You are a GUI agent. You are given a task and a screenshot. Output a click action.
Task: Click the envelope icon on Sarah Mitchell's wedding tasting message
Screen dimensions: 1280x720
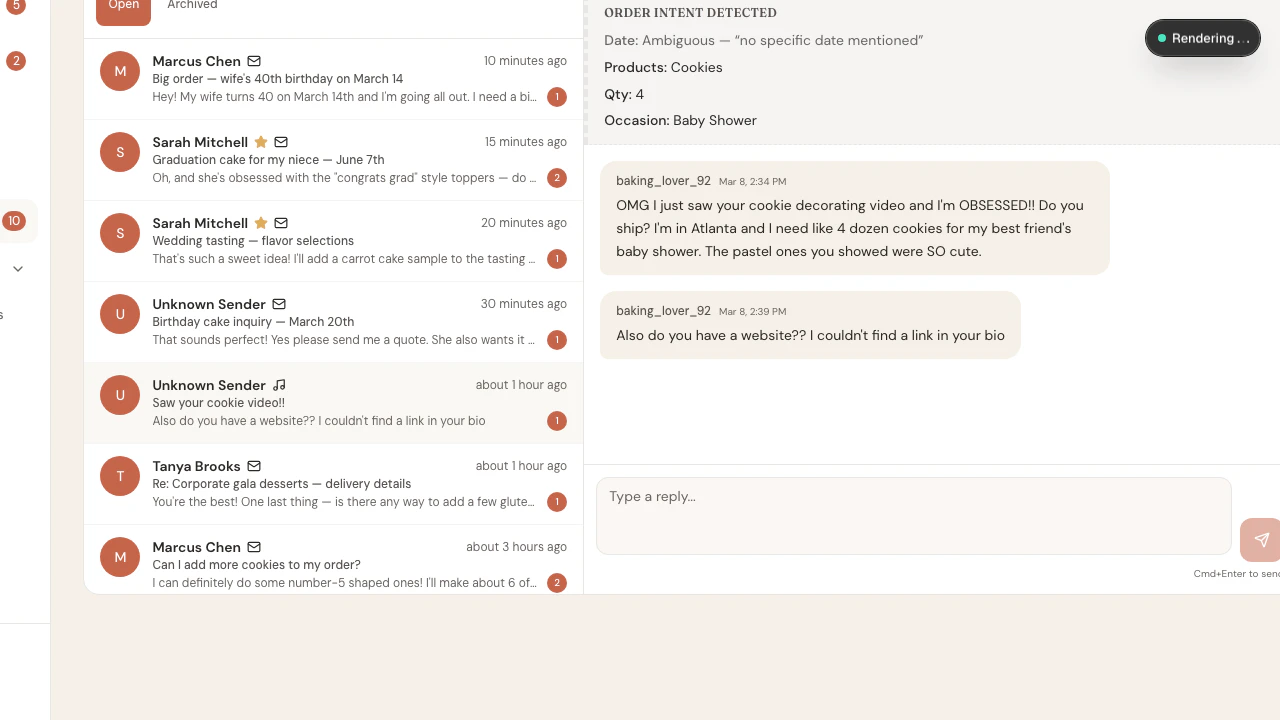click(281, 223)
